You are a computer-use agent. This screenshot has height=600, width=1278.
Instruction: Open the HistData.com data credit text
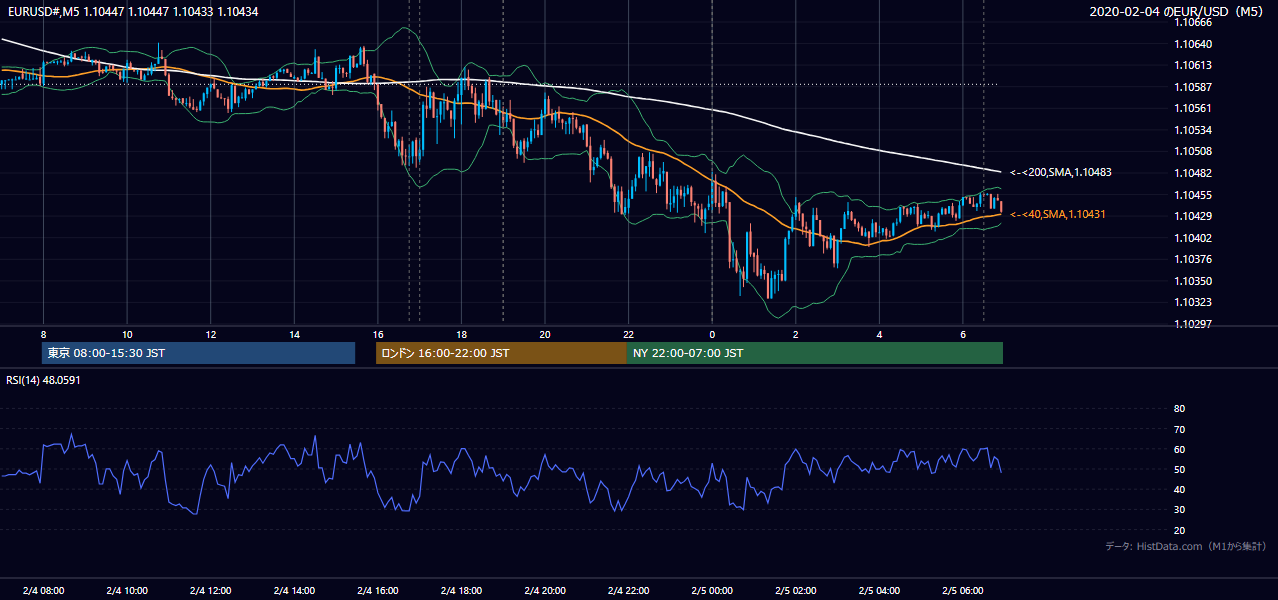point(1185,546)
